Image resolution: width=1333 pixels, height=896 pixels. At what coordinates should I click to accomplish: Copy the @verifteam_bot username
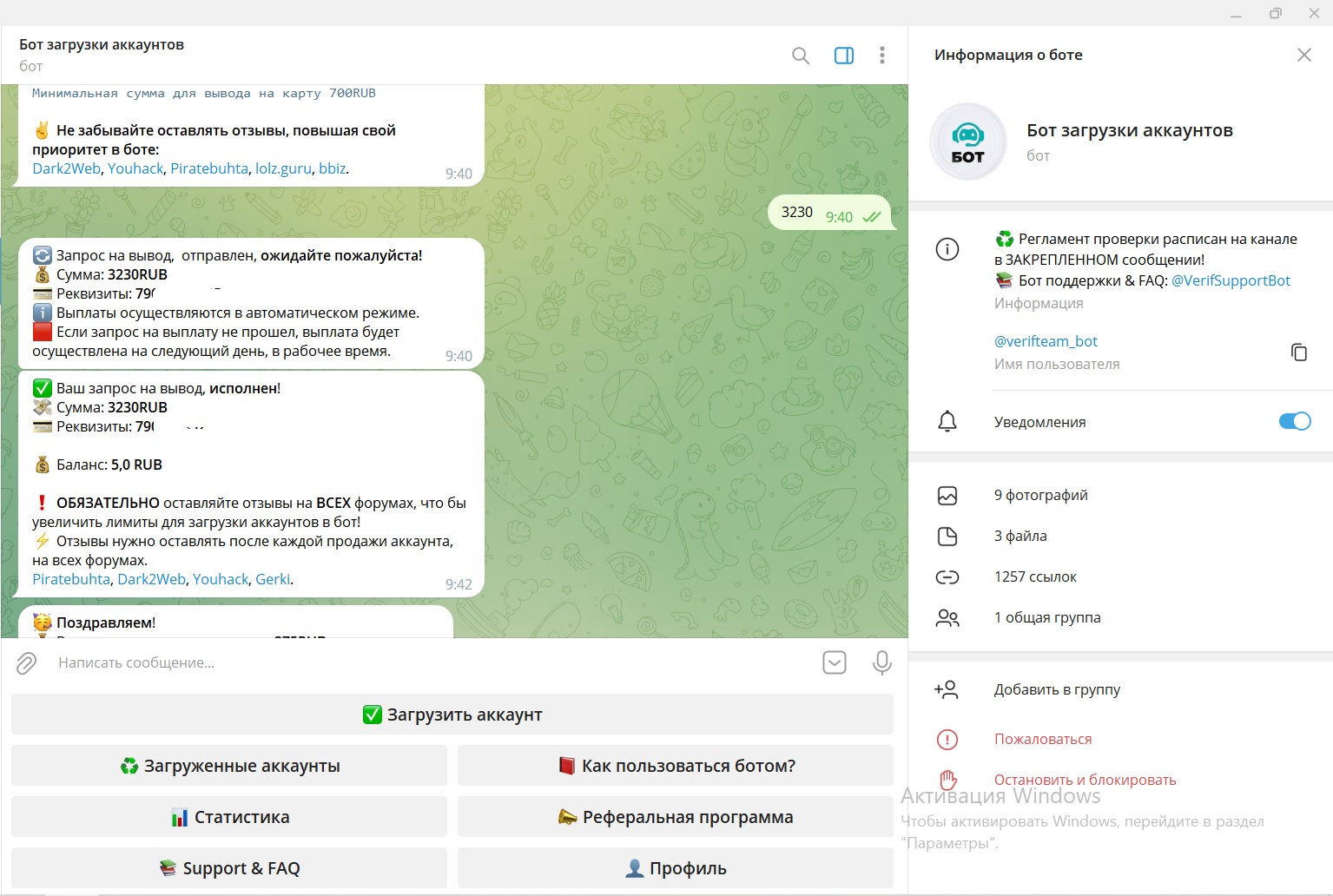click(1298, 352)
